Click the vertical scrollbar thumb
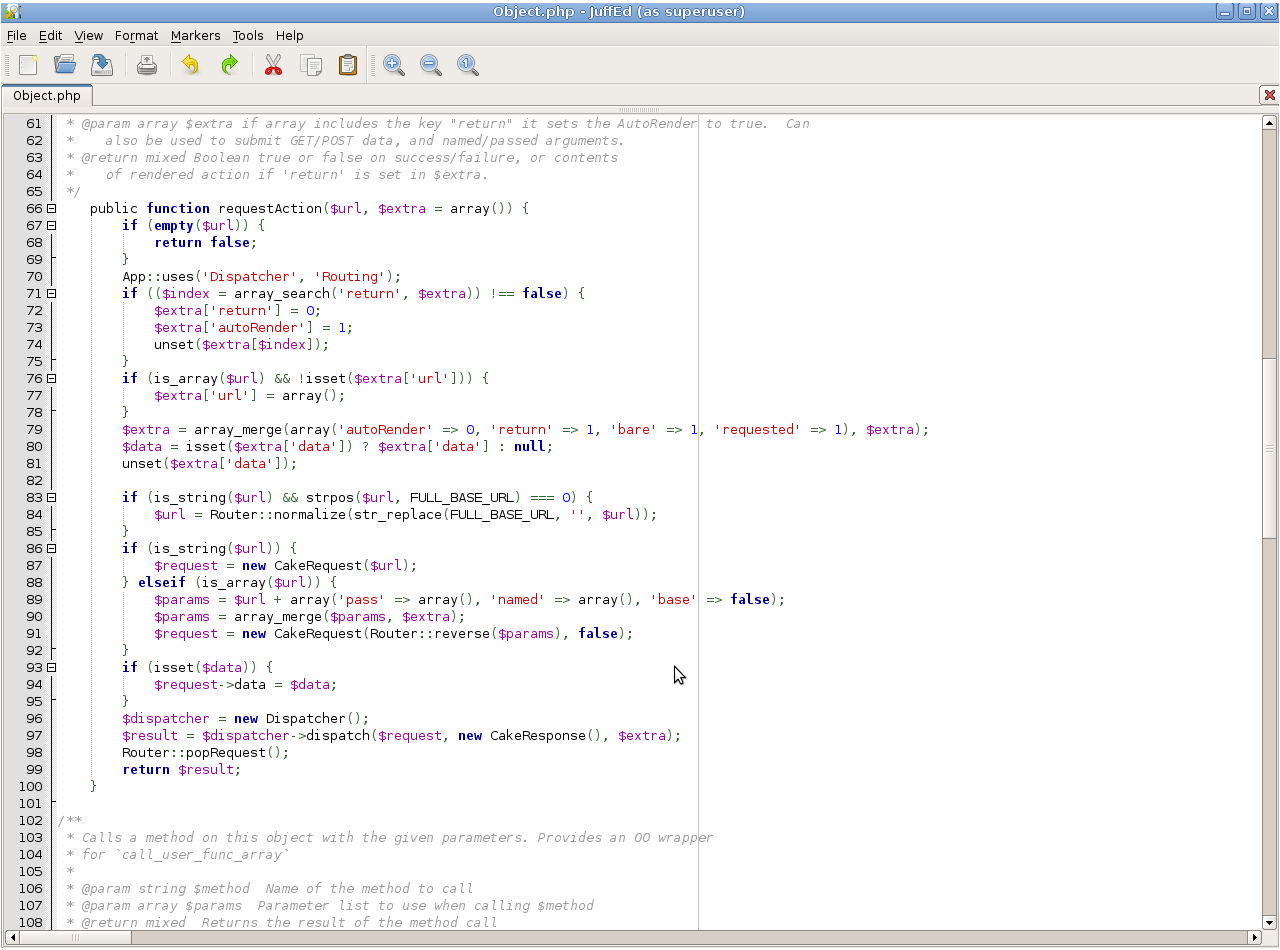The width and height of the screenshot is (1280, 950). (x=1269, y=449)
